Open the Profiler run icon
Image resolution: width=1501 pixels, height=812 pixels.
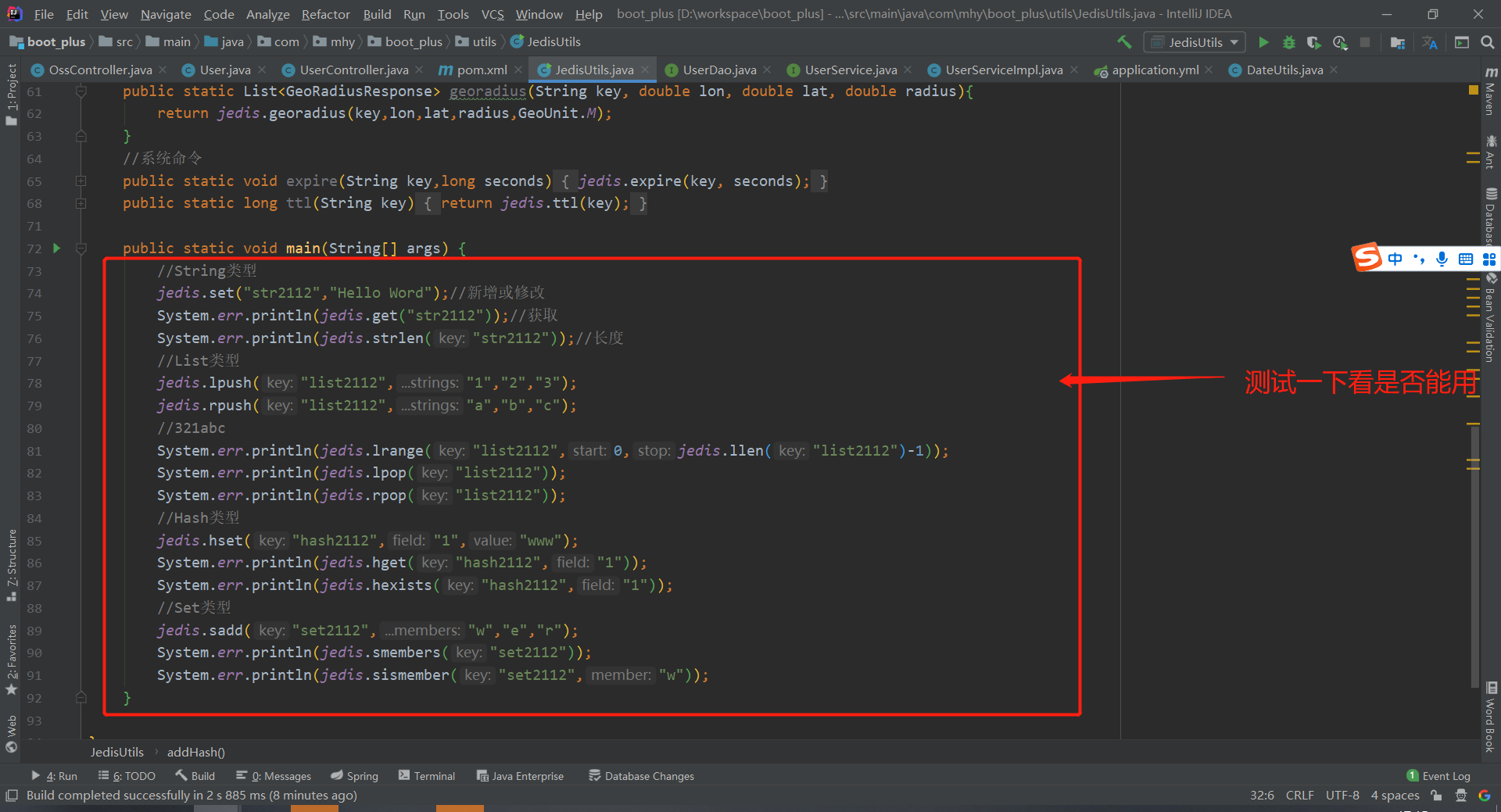tap(1340, 42)
